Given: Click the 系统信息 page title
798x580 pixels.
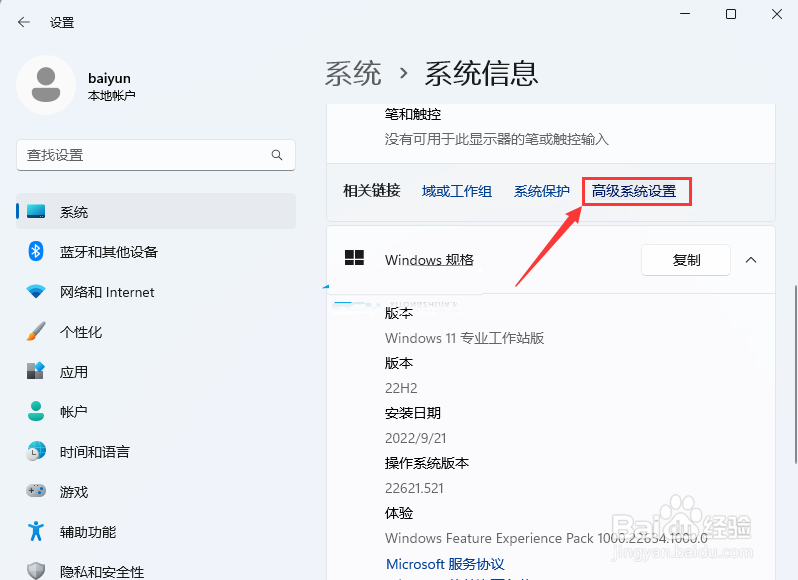Looking at the screenshot, I should tap(481, 73).
